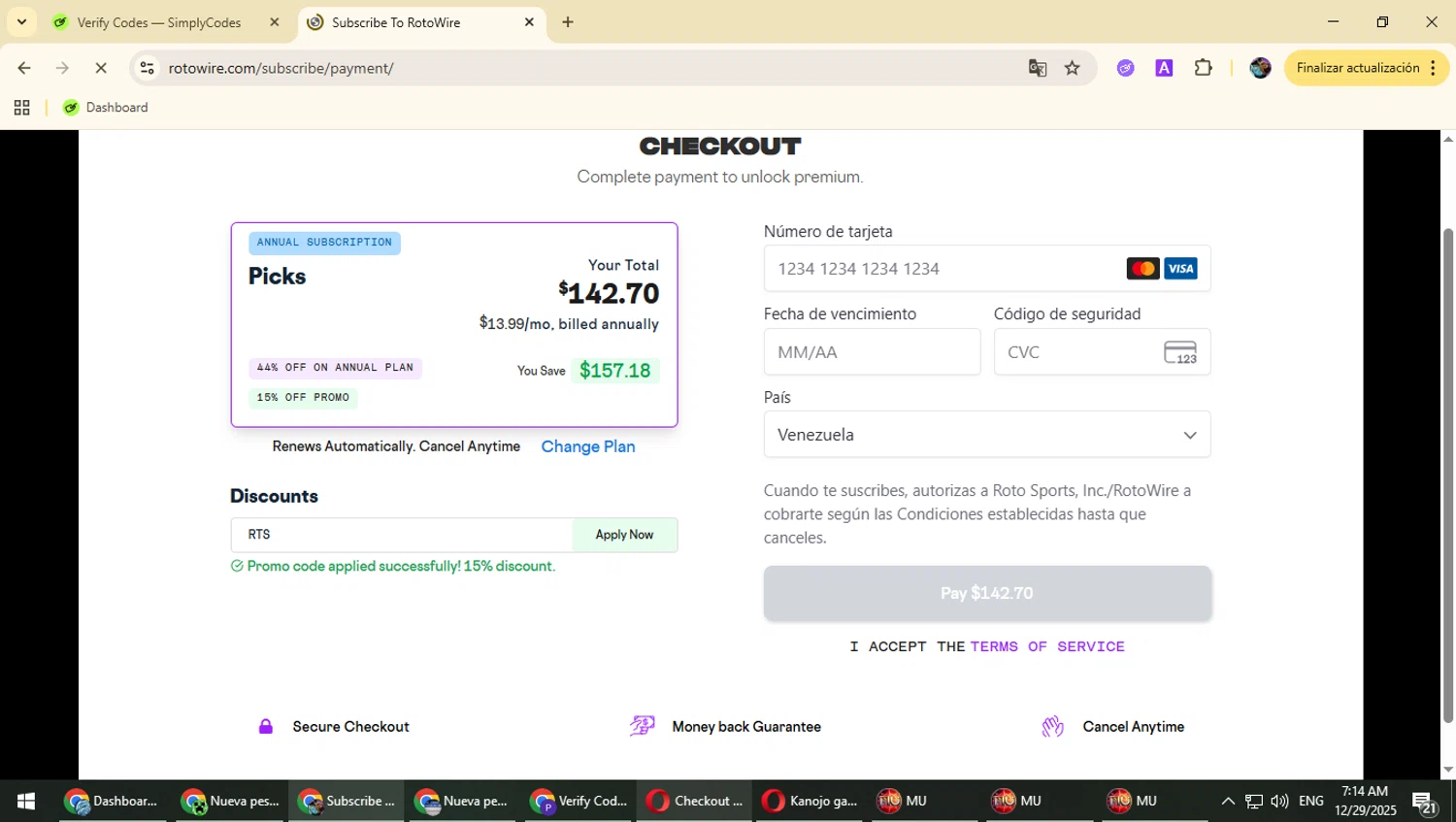
Task: Open the apps grid icon in bookmarks bar
Action: (21, 108)
